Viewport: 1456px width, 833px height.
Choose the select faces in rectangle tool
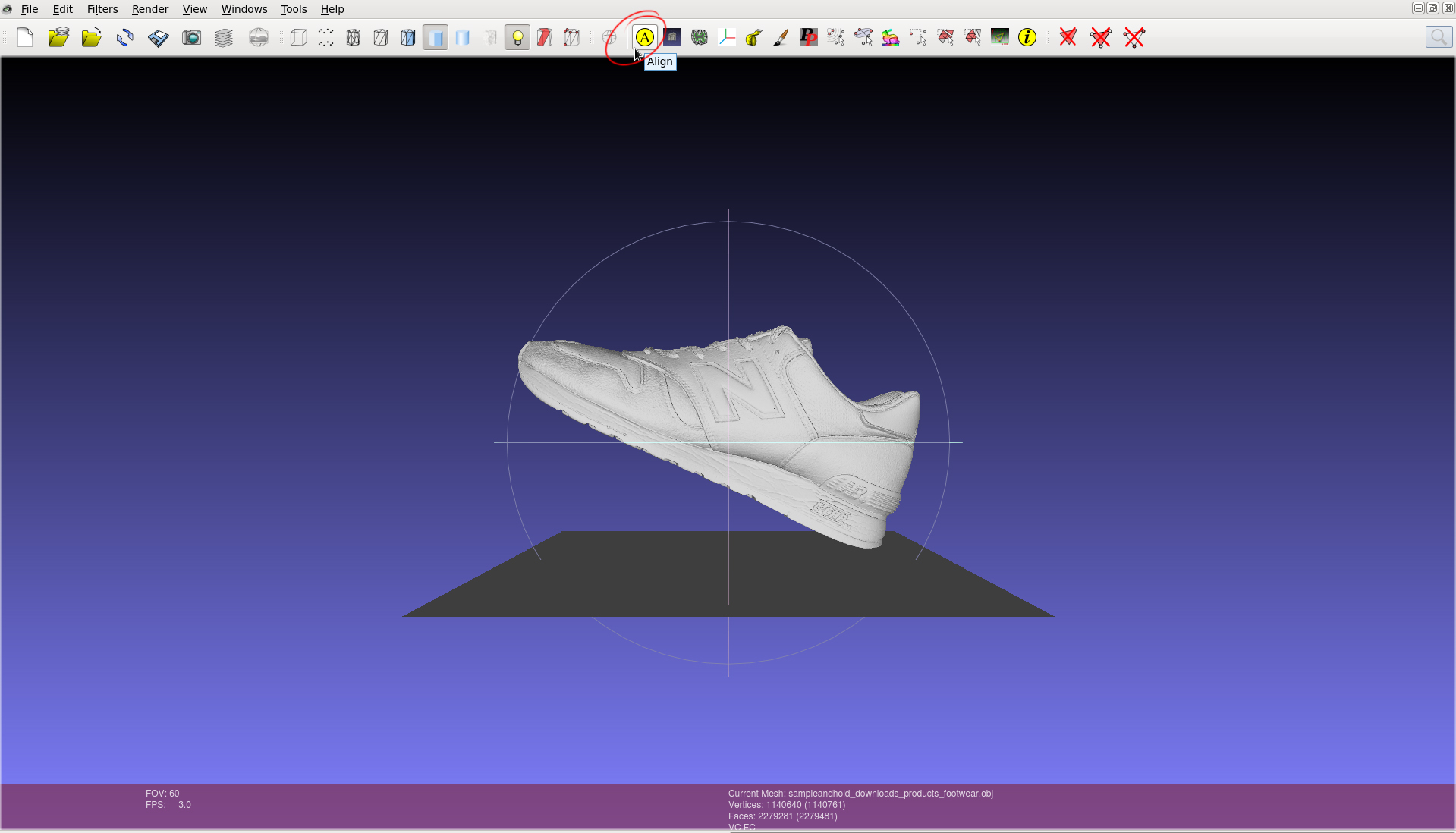[945, 37]
